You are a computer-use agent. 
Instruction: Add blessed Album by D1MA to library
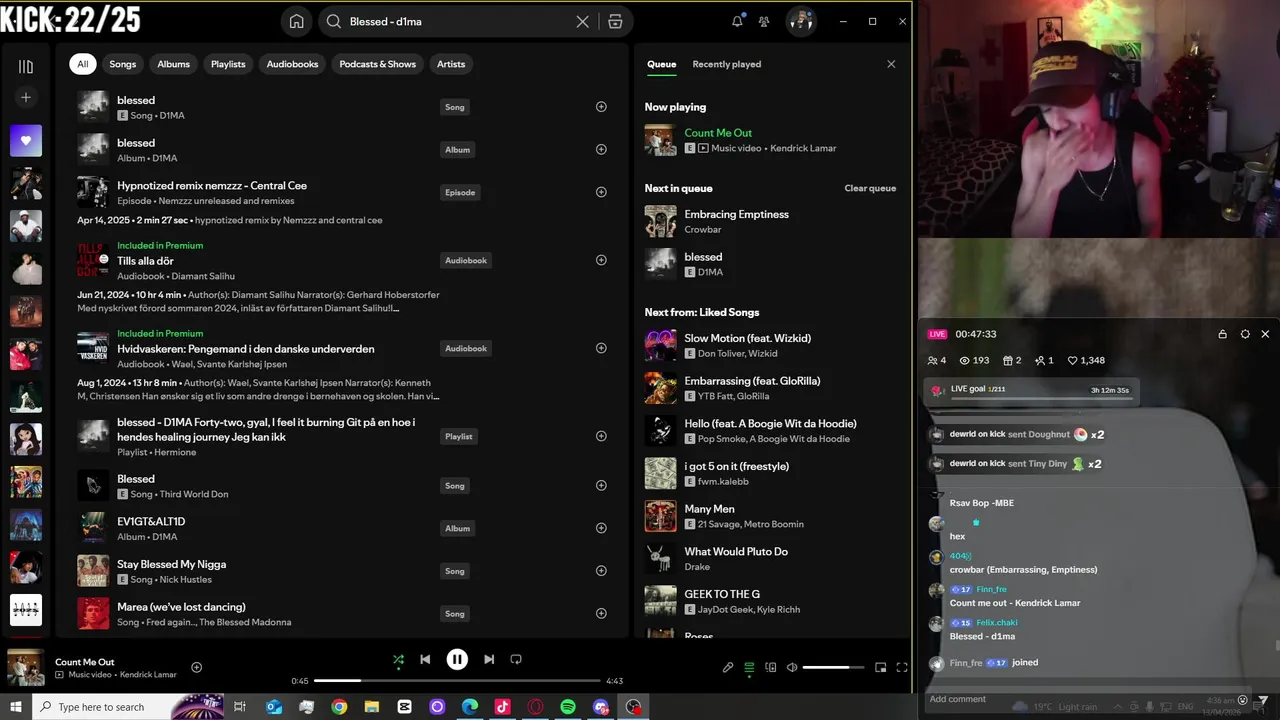click(601, 150)
